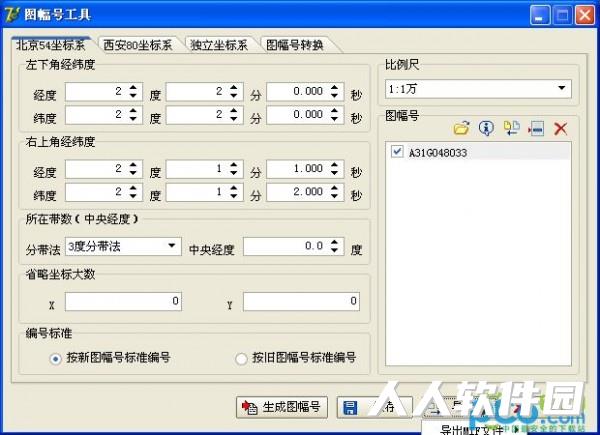Decrease lower-left 经度 degrees spinner
600x435 pixels.
tap(133, 96)
